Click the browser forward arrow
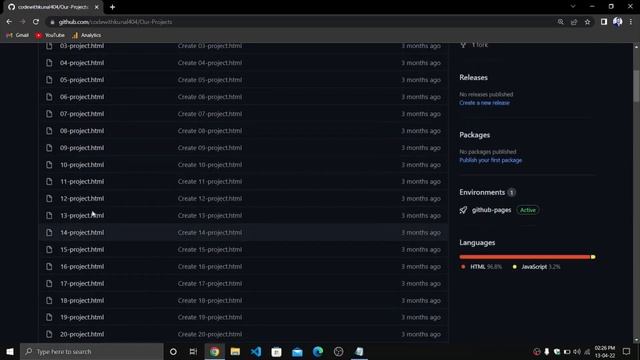The width and height of the screenshot is (640, 360). point(22,22)
